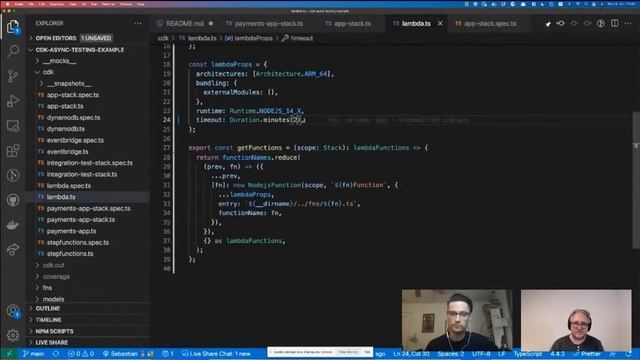
Task: Open the Source Control view
Action: [13, 76]
